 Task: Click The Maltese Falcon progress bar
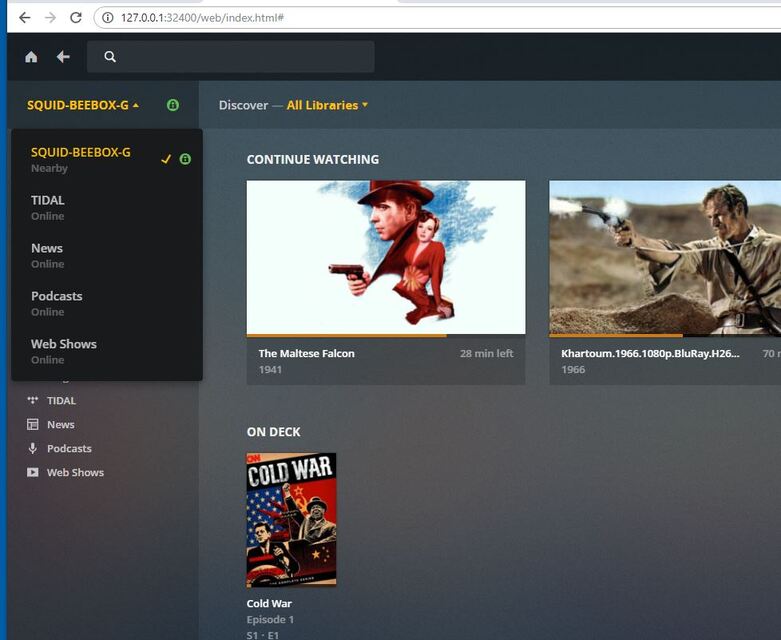point(386,336)
